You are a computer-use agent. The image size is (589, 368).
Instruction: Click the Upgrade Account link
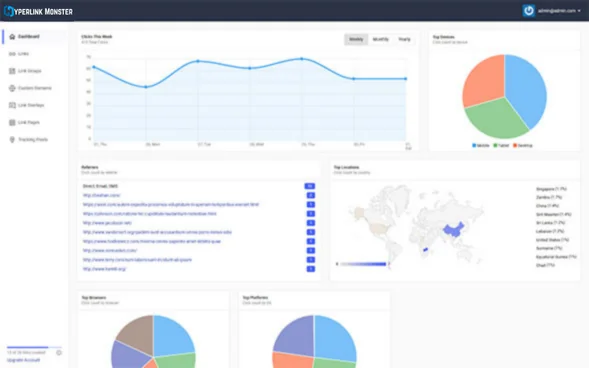[23, 360]
